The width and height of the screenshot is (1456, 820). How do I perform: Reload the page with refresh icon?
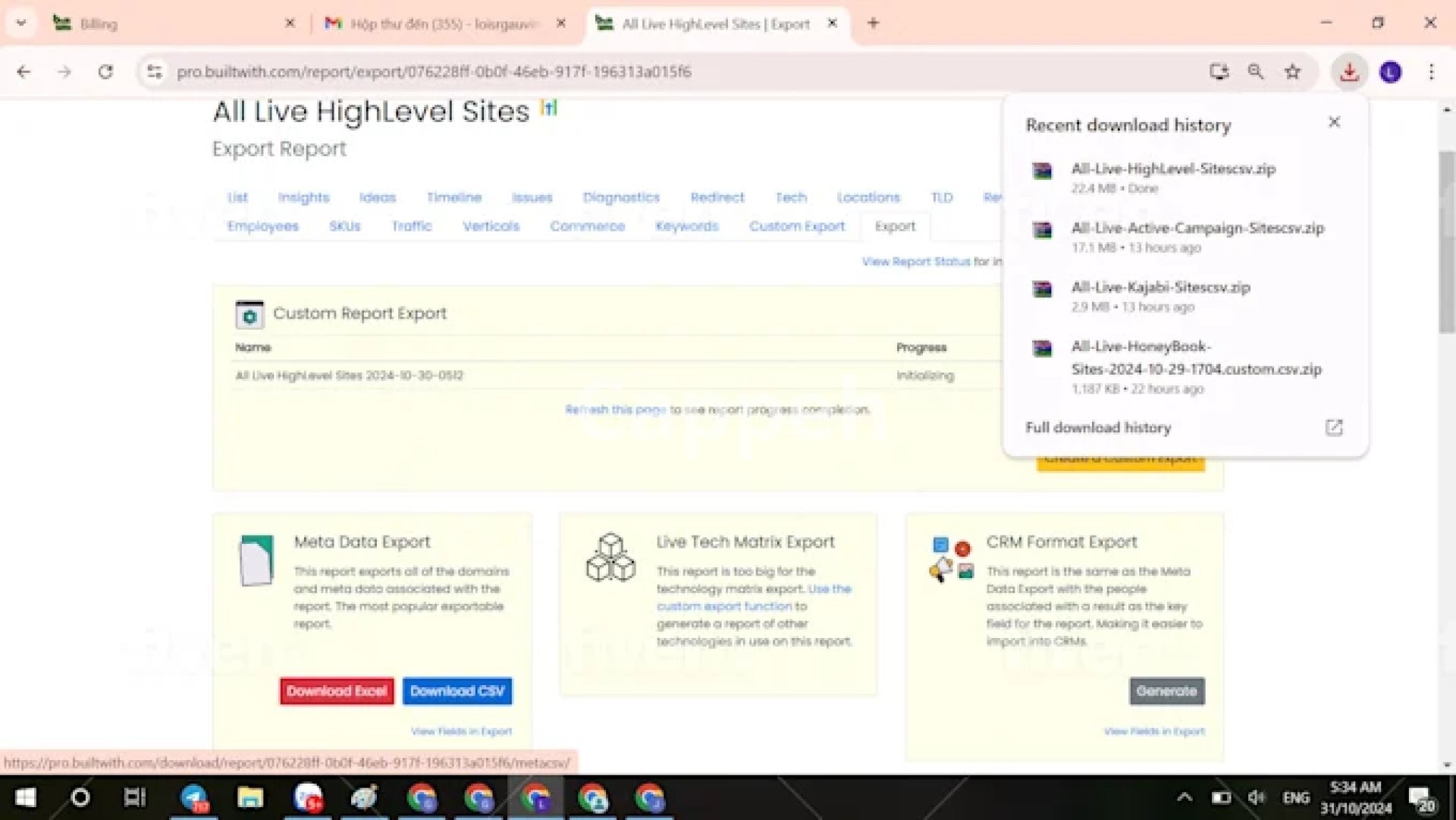pos(105,72)
